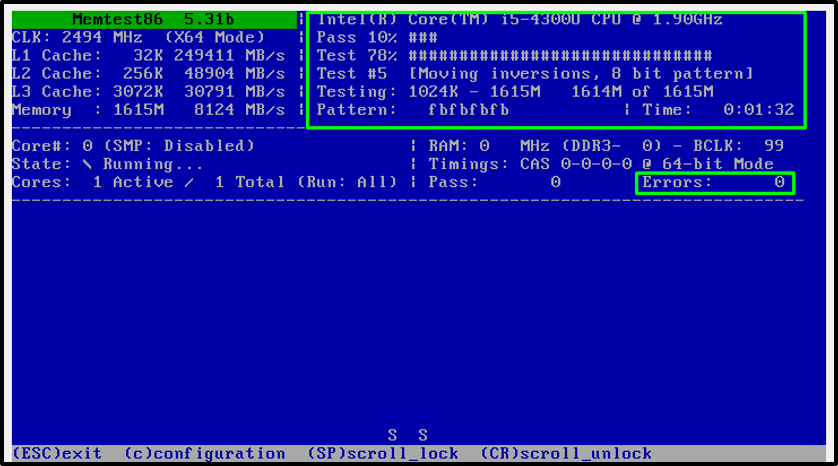Image resolution: width=838 pixels, height=466 pixels.
Task: Click the (Run: All) label
Action: point(347,182)
